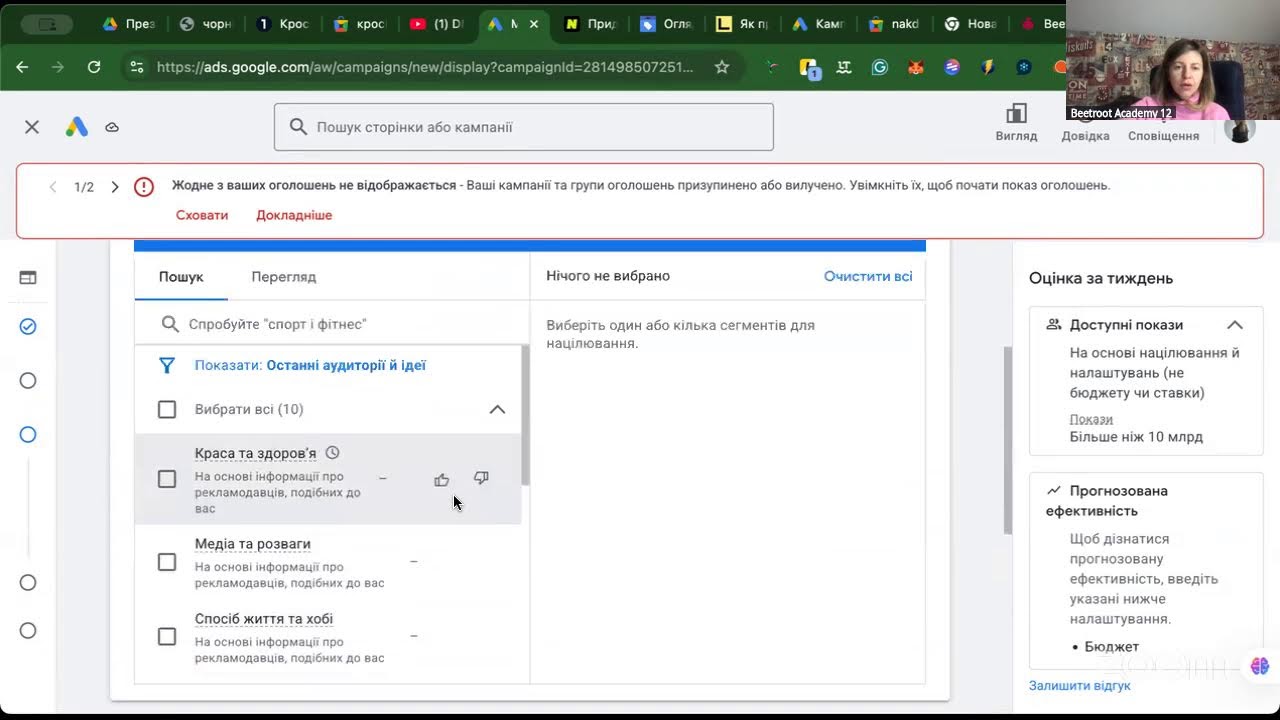
Task: Click the Покази label in the estimate
Action: 1091,419
